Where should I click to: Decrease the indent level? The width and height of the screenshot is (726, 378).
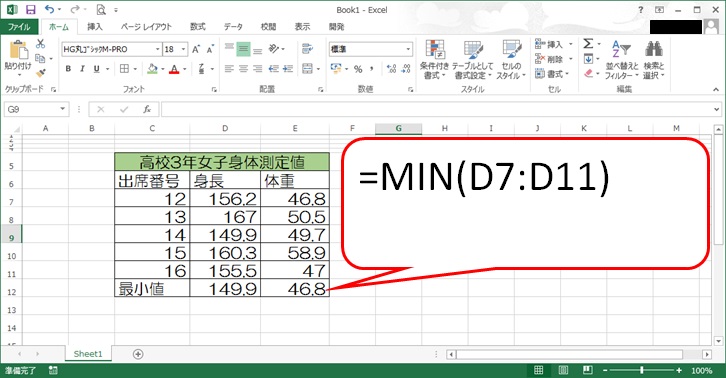pos(274,69)
